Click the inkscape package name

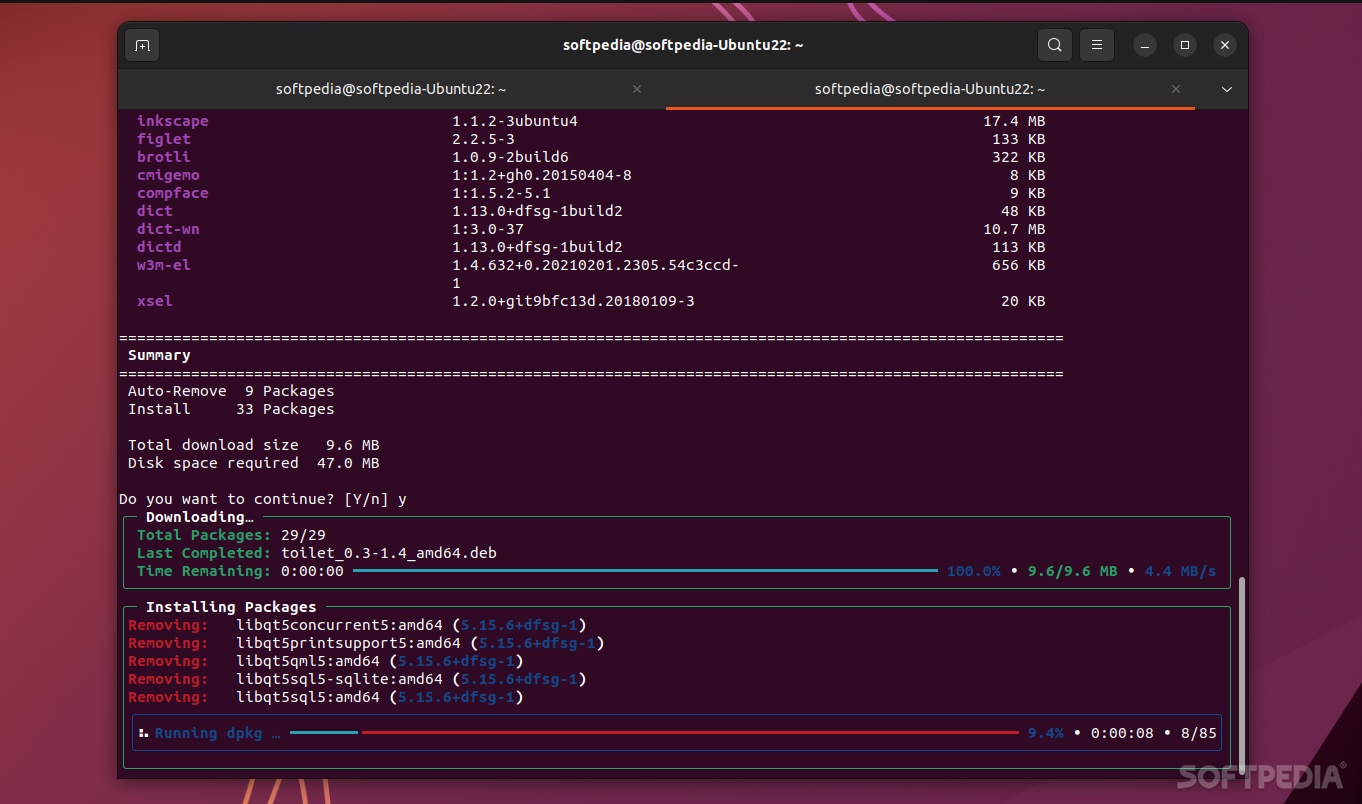coord(173,121)
